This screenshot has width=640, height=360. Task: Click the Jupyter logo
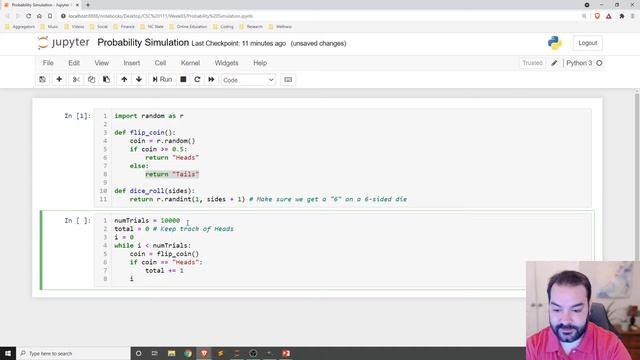[63, 42]
